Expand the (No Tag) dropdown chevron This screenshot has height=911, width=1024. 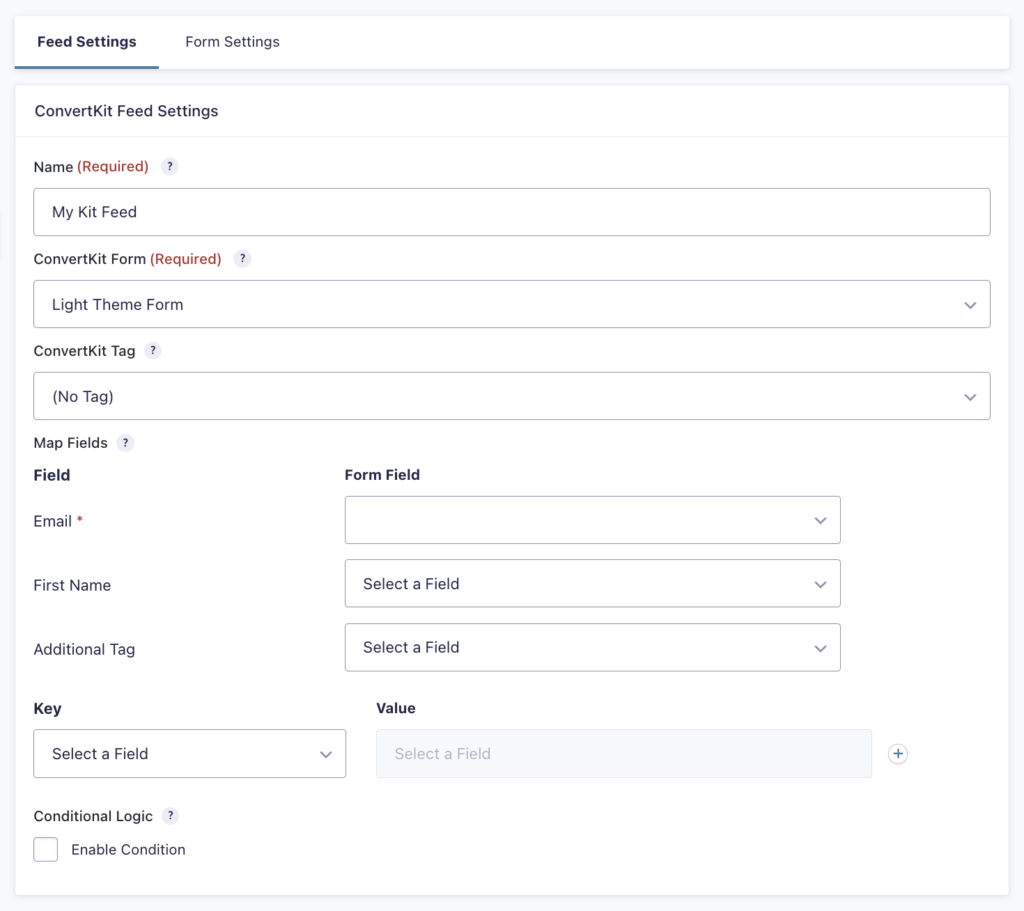[x=969, y=396]
